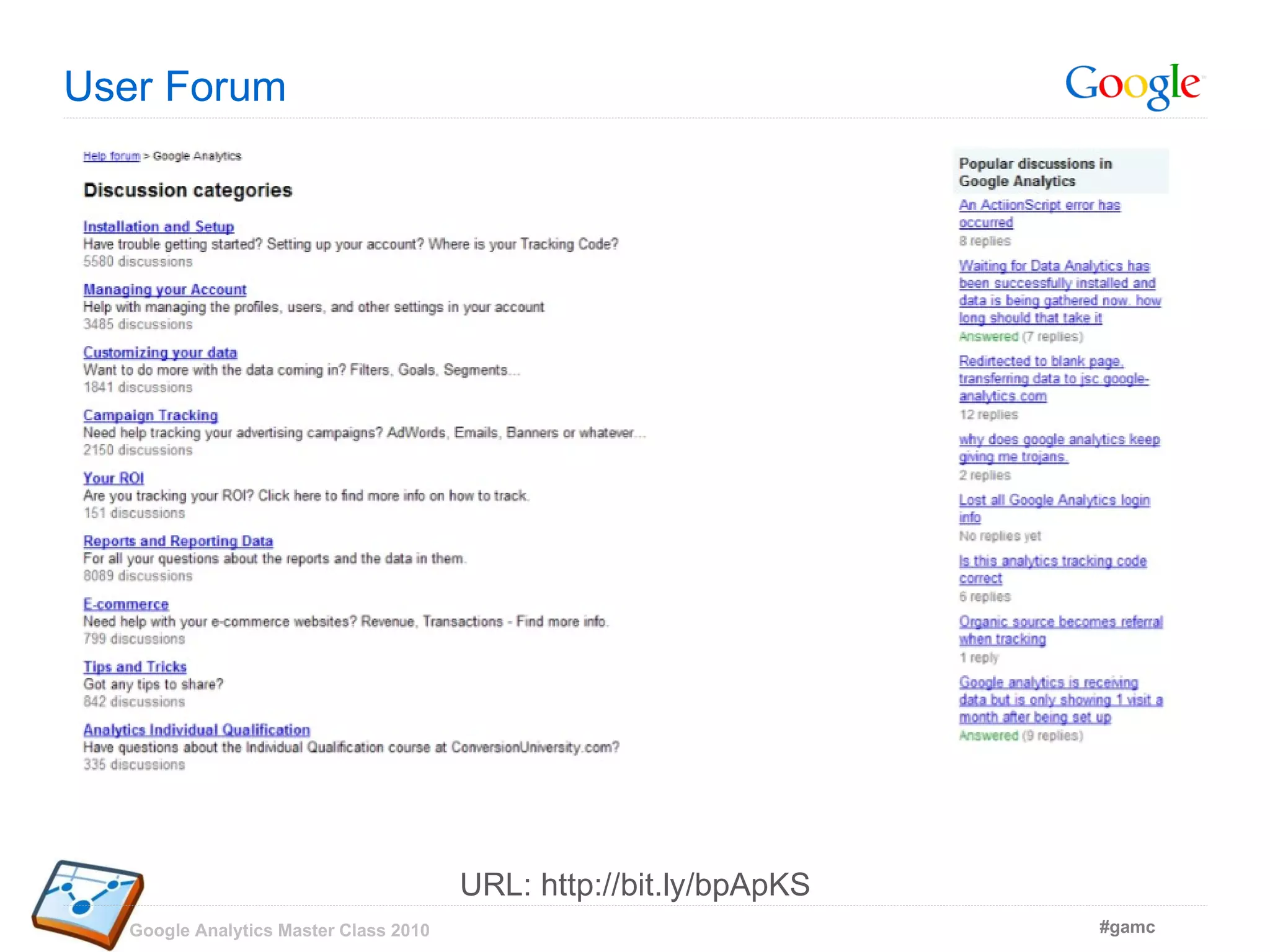The image size is (1270, 952).
Task: Open Campaign Tracking category
Action: click(151, 415)
